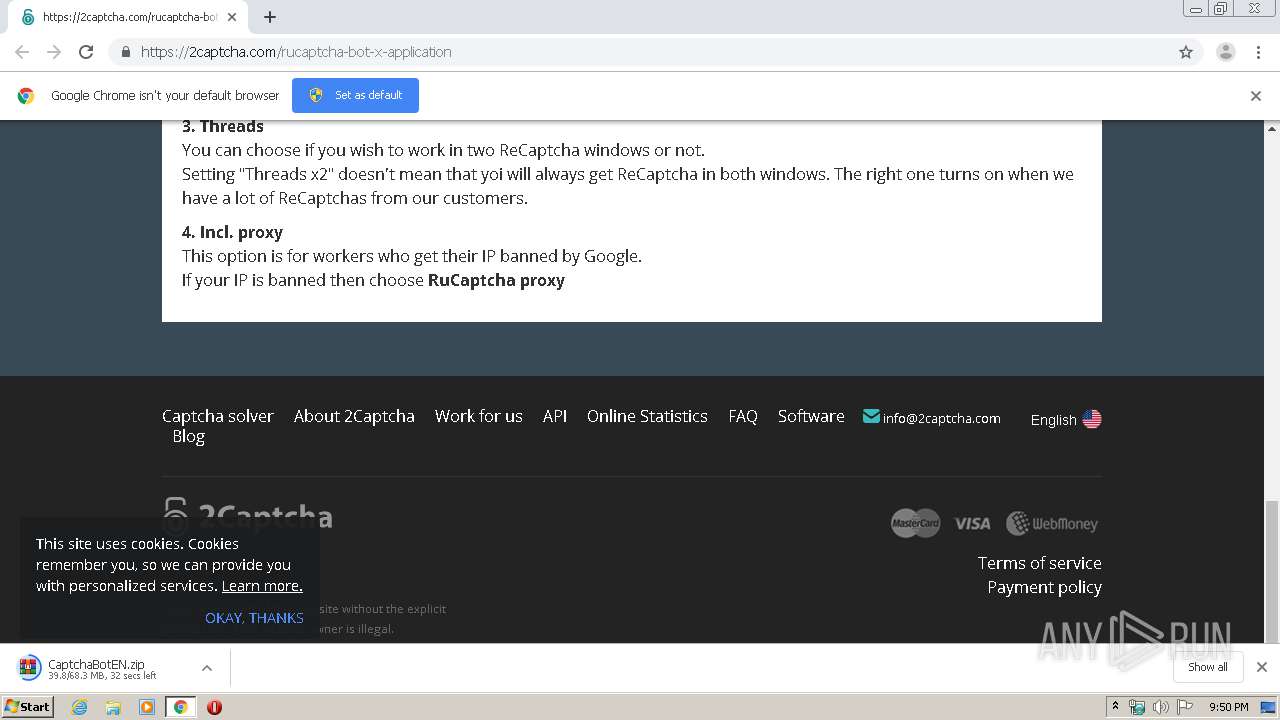The height and width of the screenshot is (720, 1280).
Task: Open the FAQ footer link
Action: [743, 416]
